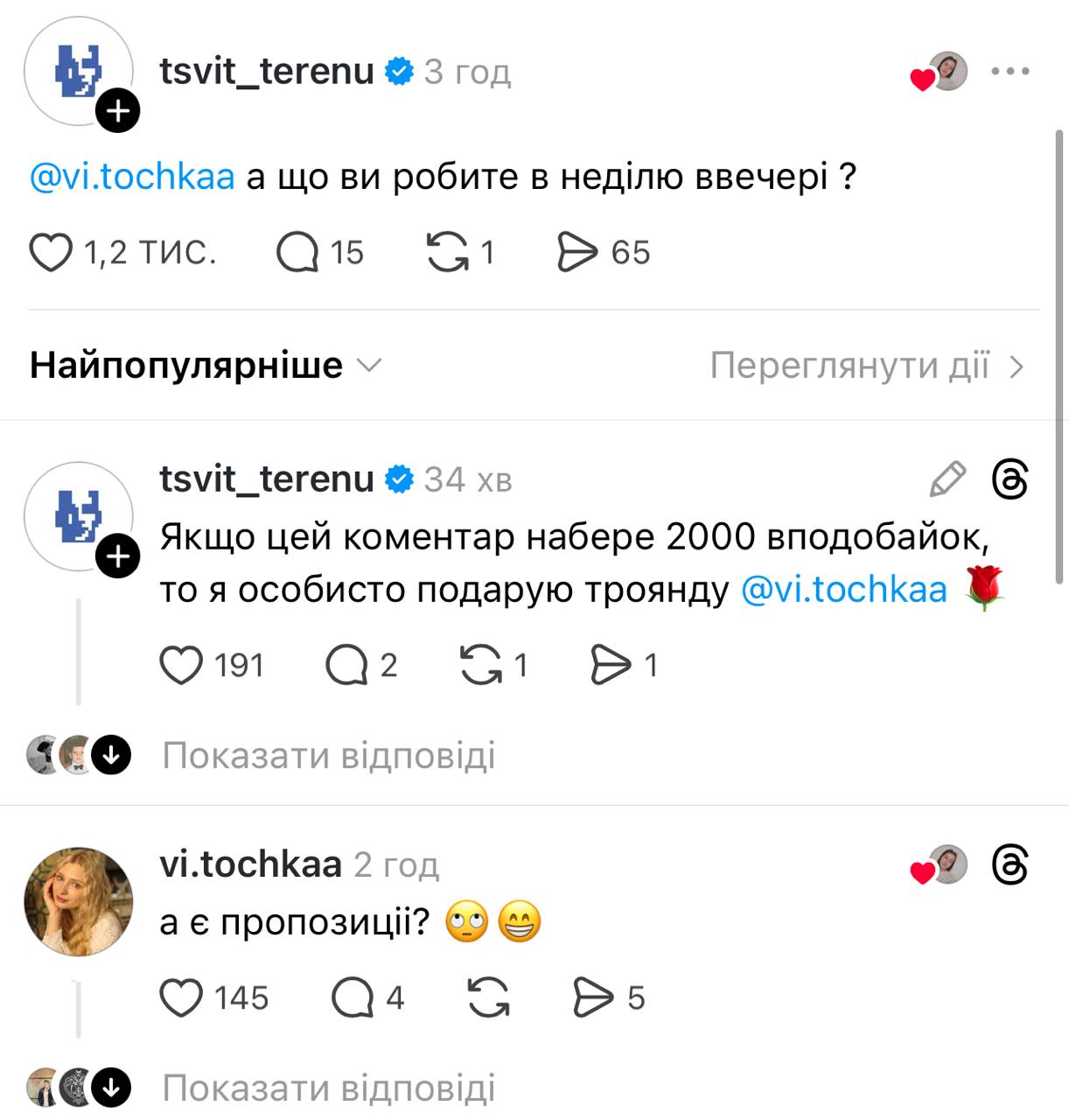
Task: Expand replies under vi.tochkaa's comment
Action: tap(331, 1088)
